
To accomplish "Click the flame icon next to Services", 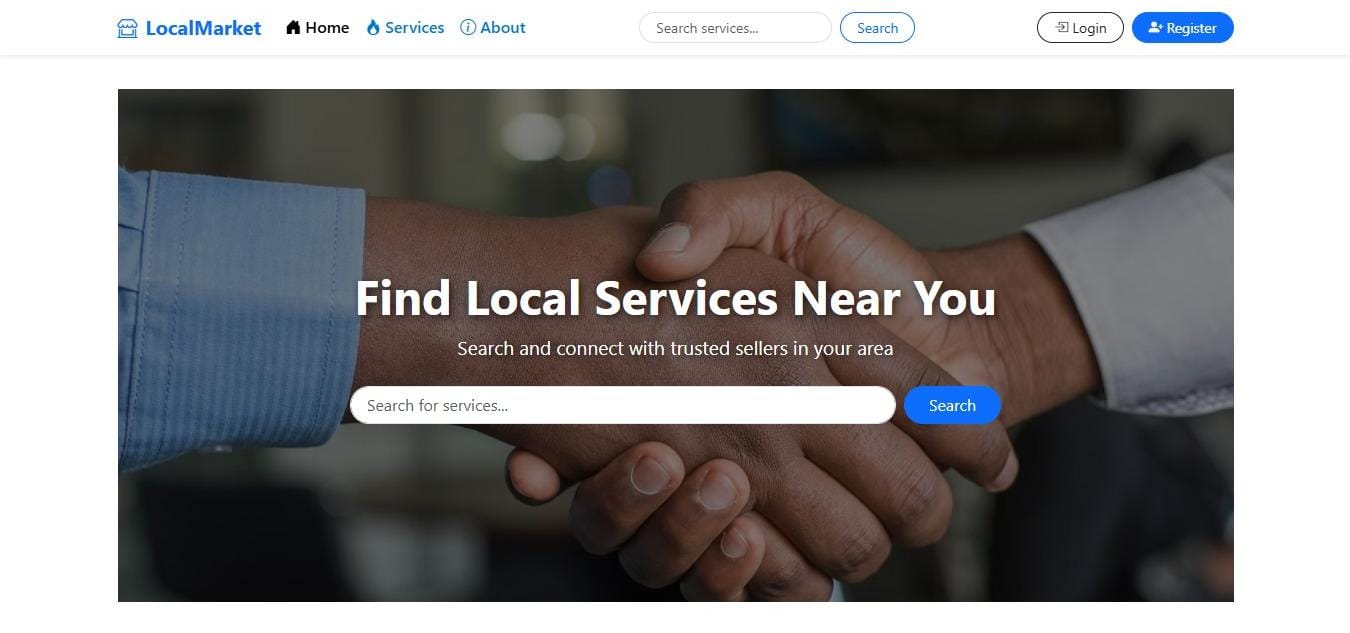I will [x=373, y=28].
